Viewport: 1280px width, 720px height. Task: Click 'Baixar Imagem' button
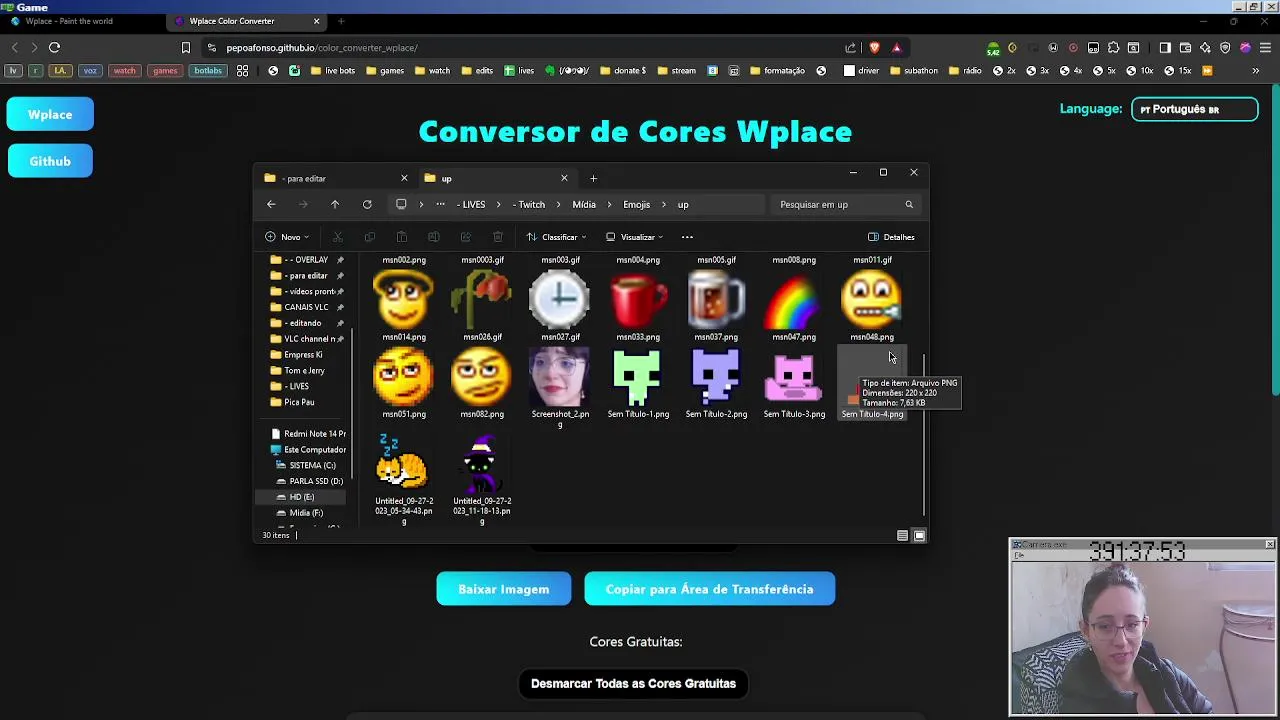click(x=504, y=589)
